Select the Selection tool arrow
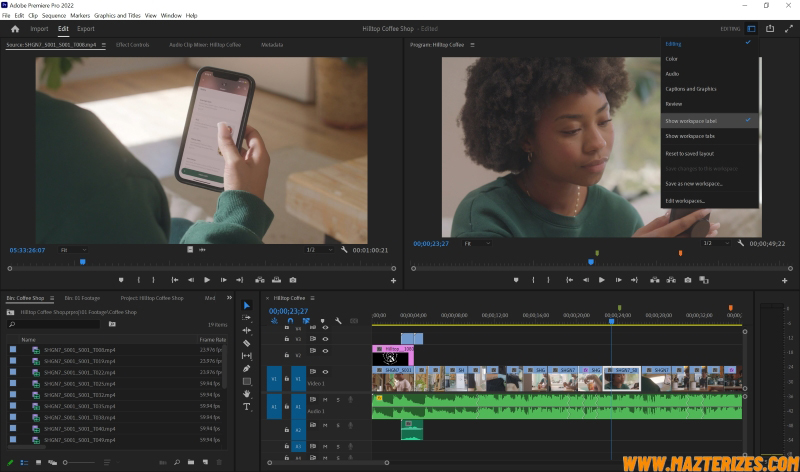This screenshot has height=472, width=800. click(247, 305)
